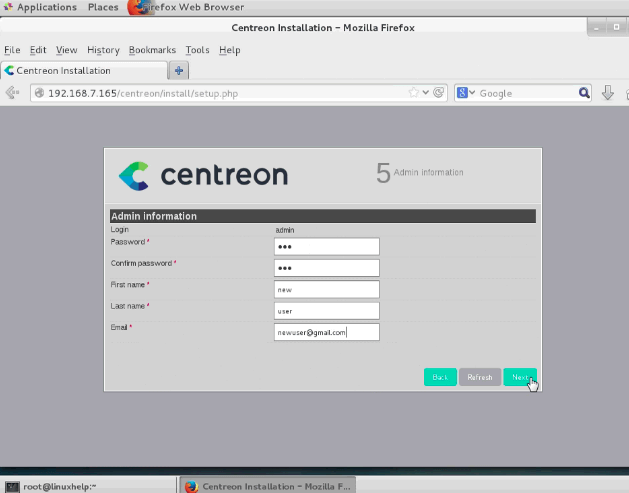Click the Applications menu icon
Viewport: 629px width, 493px height.
8,7
